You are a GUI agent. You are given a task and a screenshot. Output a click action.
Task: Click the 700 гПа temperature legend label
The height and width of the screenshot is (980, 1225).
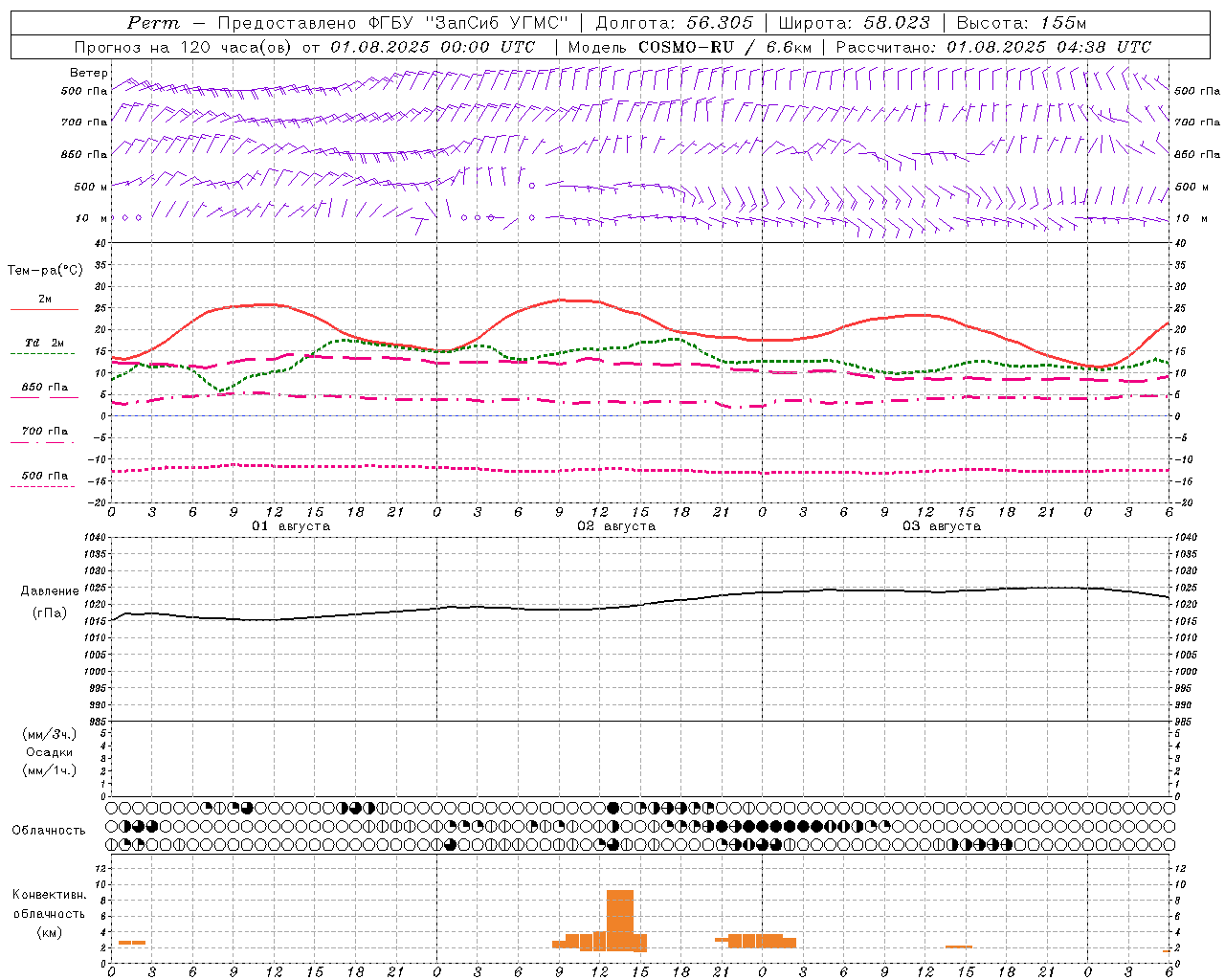pyautogui.click(x=45, y=431)
